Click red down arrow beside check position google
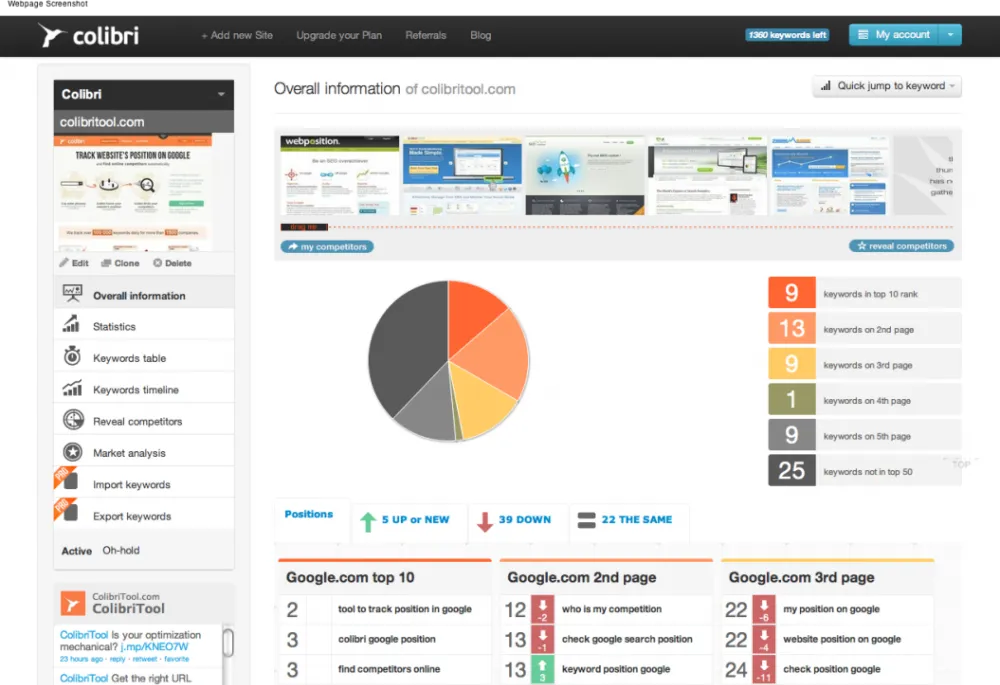This screenshot has height=685, width=1000. tap(764, 670)
